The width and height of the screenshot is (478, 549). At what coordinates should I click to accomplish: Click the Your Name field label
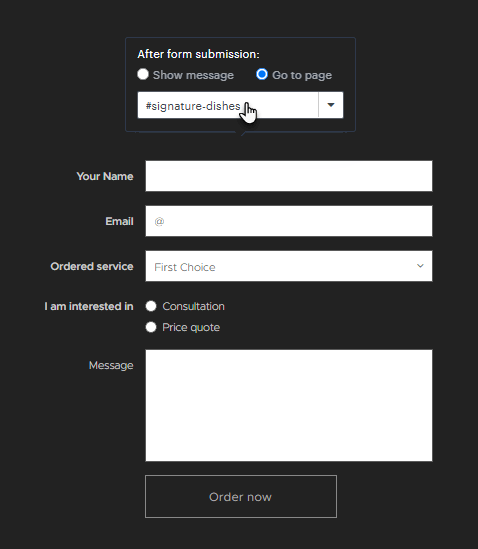coord(105,176)
